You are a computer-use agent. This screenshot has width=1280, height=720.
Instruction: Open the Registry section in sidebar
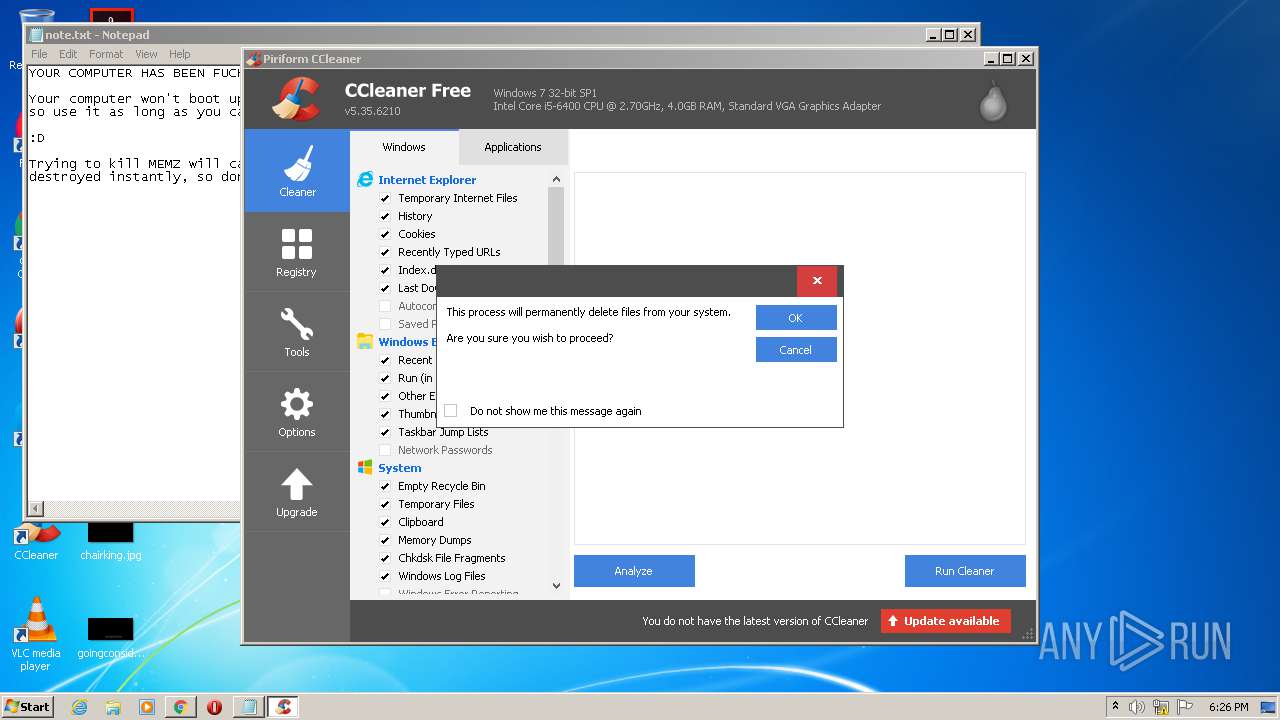click(x=297, y=251)
